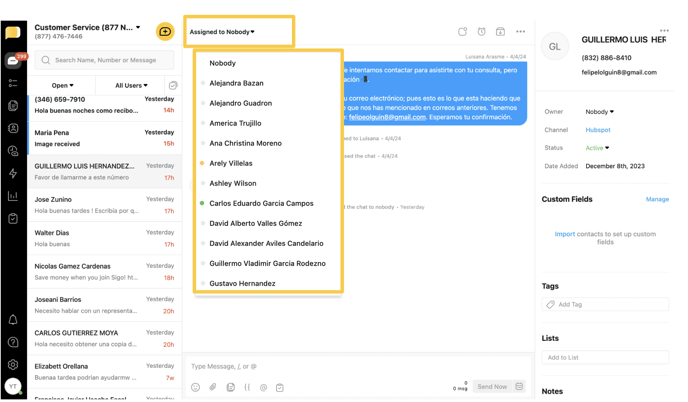Click the Search Name, Number or Message field

[x=105, y=60]
